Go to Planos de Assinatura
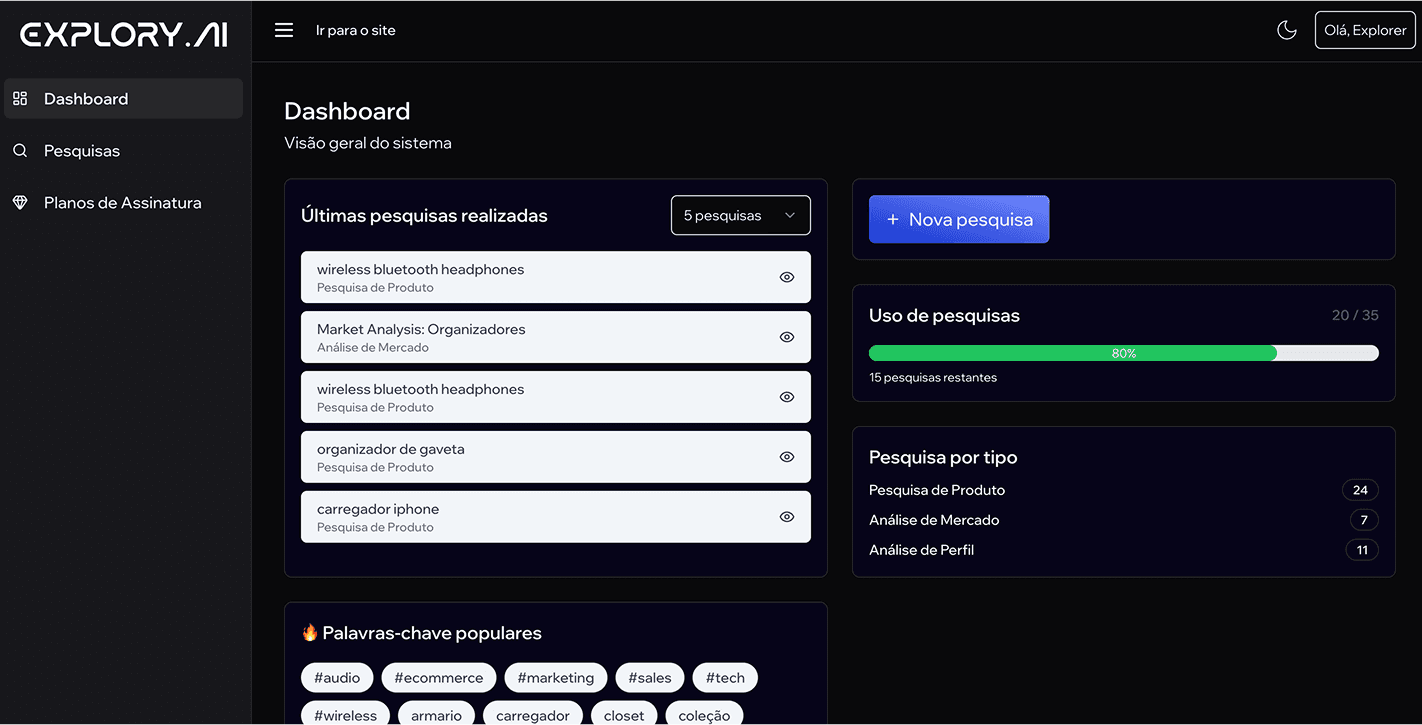Image resolution: width=1422 pixels, height=725 pixels. 122,203
